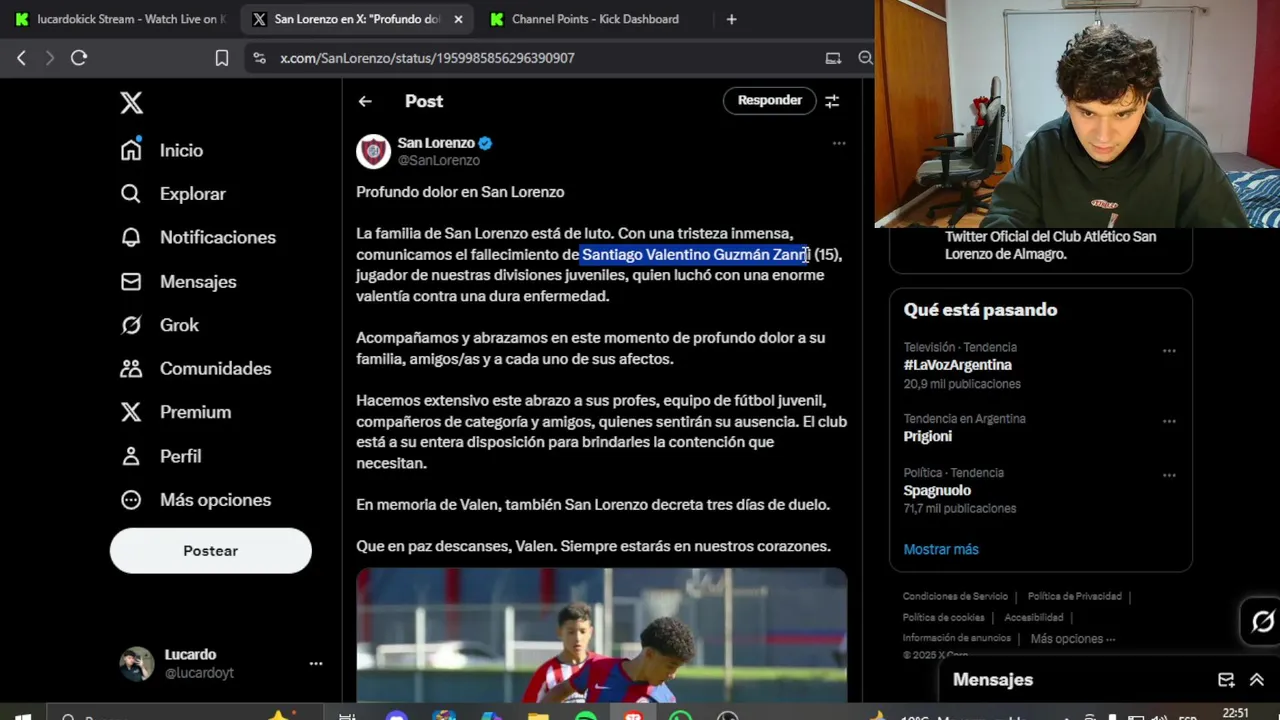Image resolution: width=1280 pixels, height=720 pixels.
Task: Open Premium in the sidebar
Action: tap(176, 412)
